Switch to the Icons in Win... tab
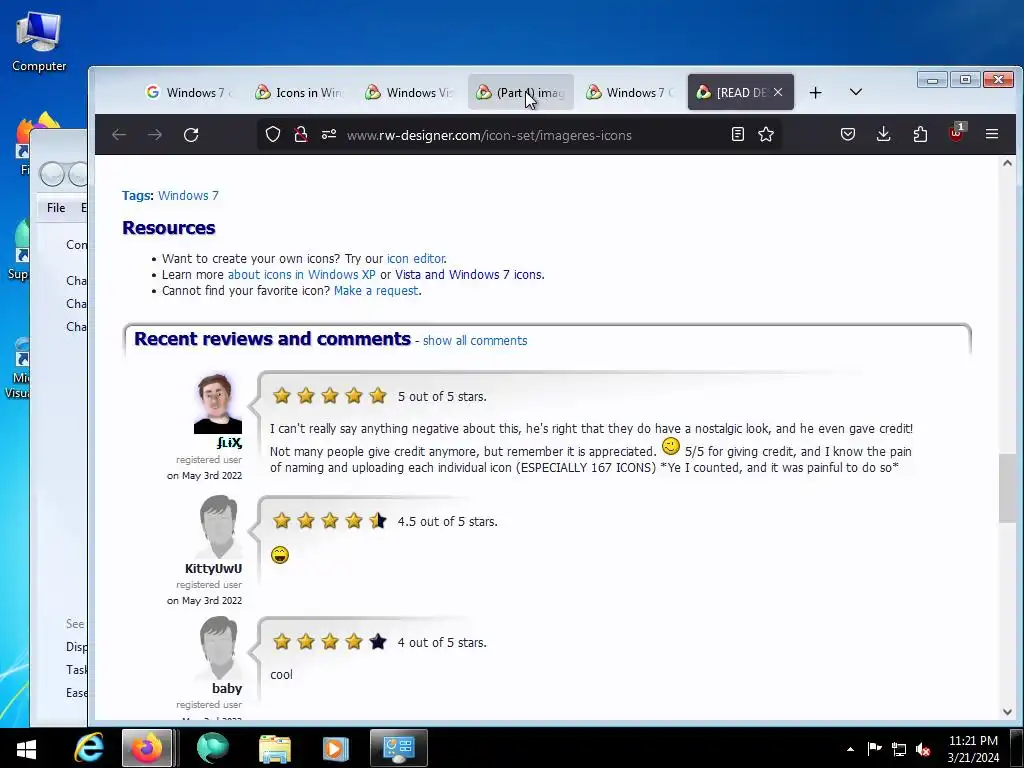The image size is (1024, 768). point(299,92)
